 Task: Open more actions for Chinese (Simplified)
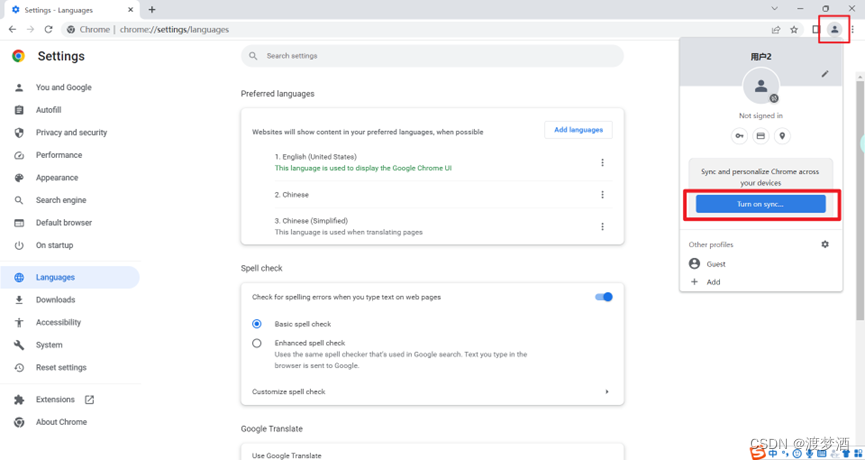pos(602,227)
